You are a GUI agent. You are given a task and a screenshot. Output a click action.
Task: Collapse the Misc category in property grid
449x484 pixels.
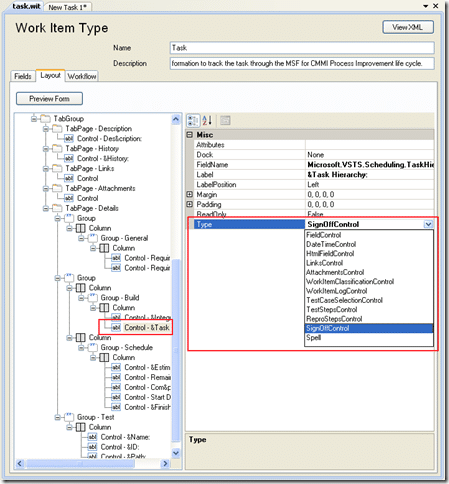point(190,135)
